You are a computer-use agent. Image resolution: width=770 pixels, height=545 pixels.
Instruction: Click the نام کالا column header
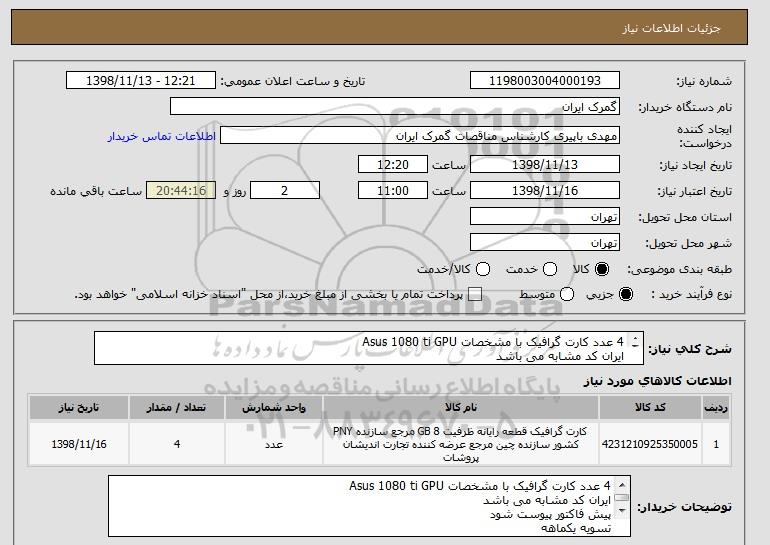coord(461,408)
